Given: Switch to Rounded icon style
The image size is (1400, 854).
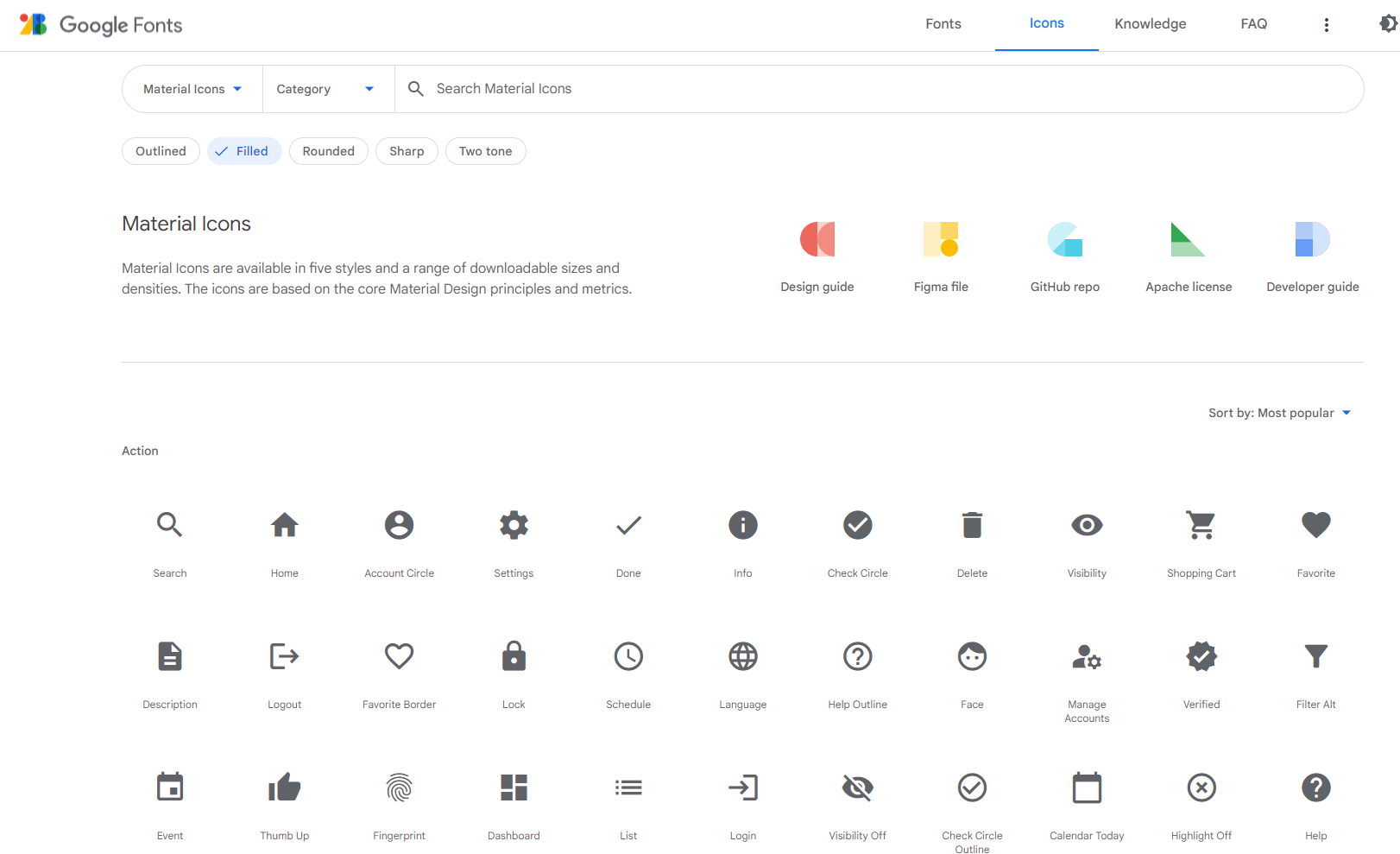Looking at the screenshot, I should (329, 151).
